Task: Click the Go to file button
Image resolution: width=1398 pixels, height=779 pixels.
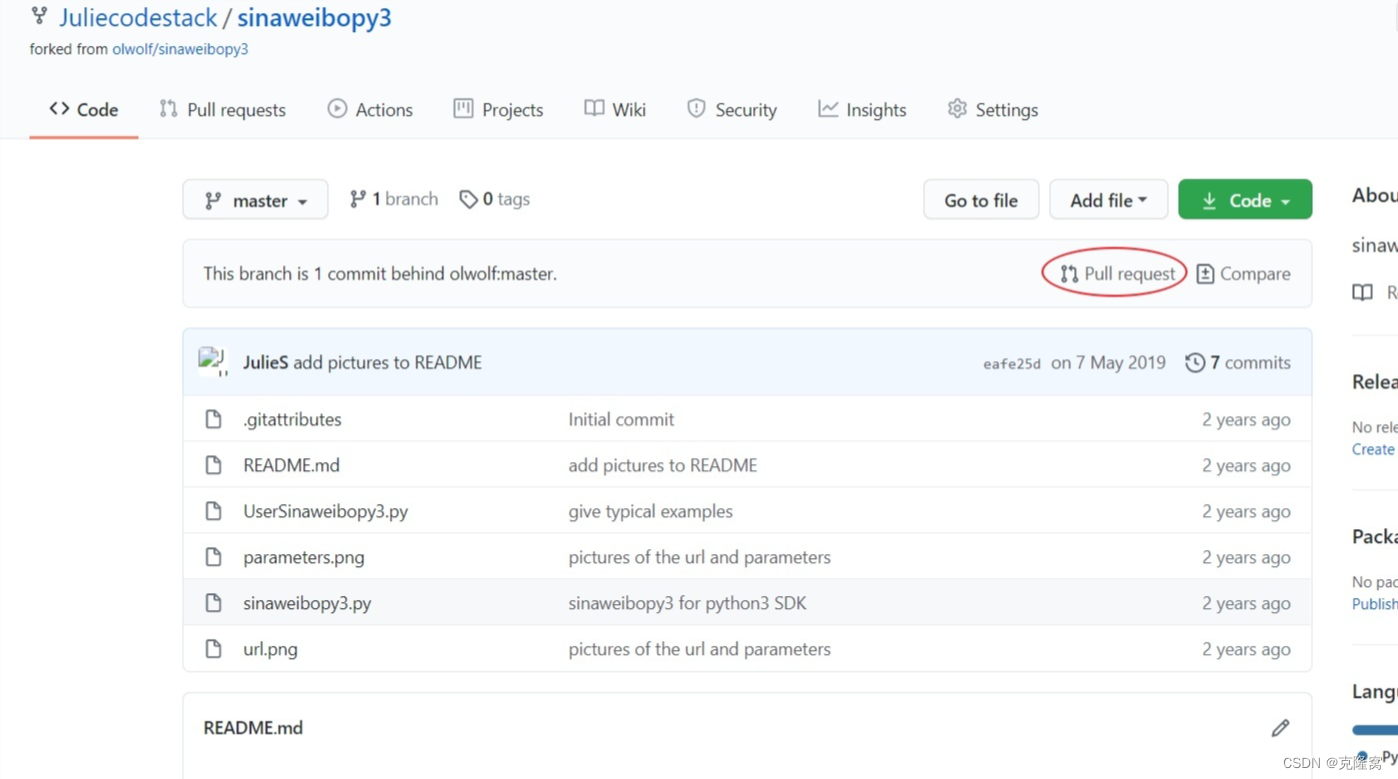Action: [981, 200]
